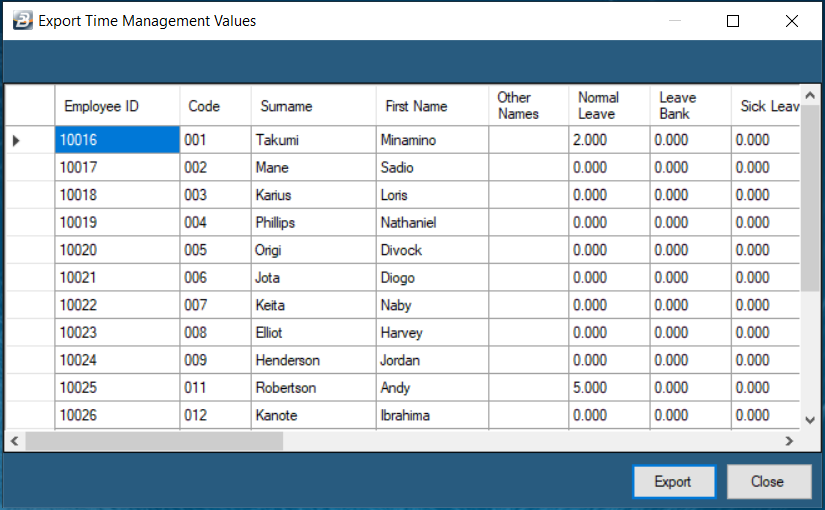The width and height of the screenshot is (825, 510).
Task: Click the horizontal scrollbar right arrow
Action: (x=789, y=441)
